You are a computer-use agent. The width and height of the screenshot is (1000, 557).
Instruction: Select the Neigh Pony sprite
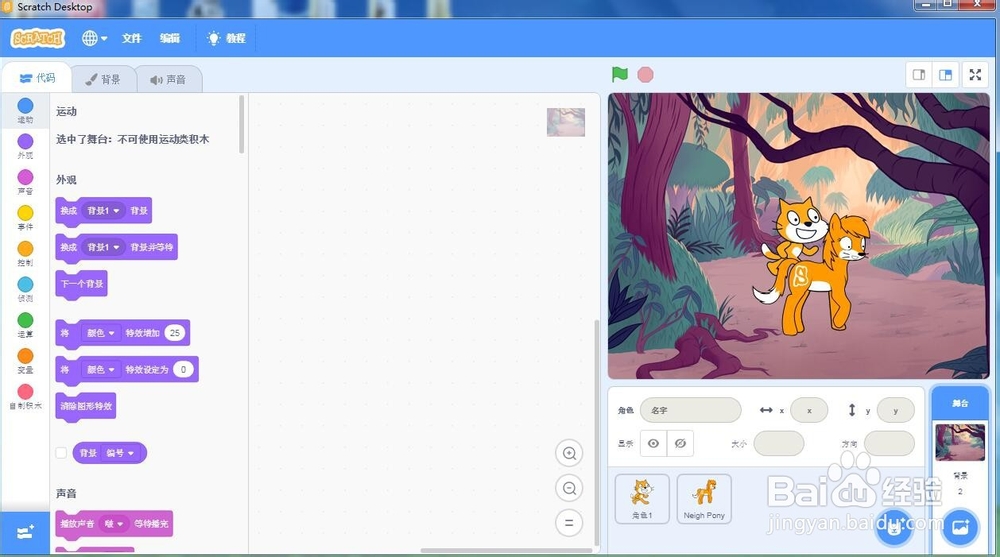704,499
